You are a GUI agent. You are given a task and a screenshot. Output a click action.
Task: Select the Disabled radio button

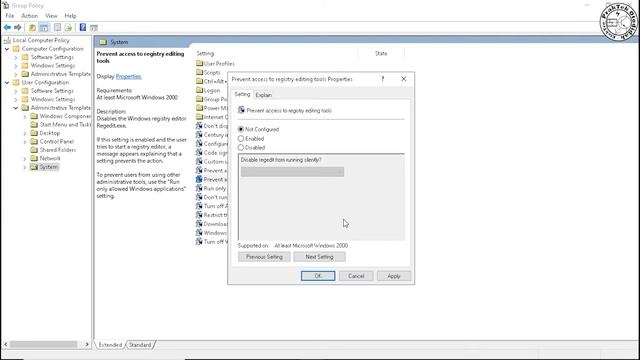(241, 147)
